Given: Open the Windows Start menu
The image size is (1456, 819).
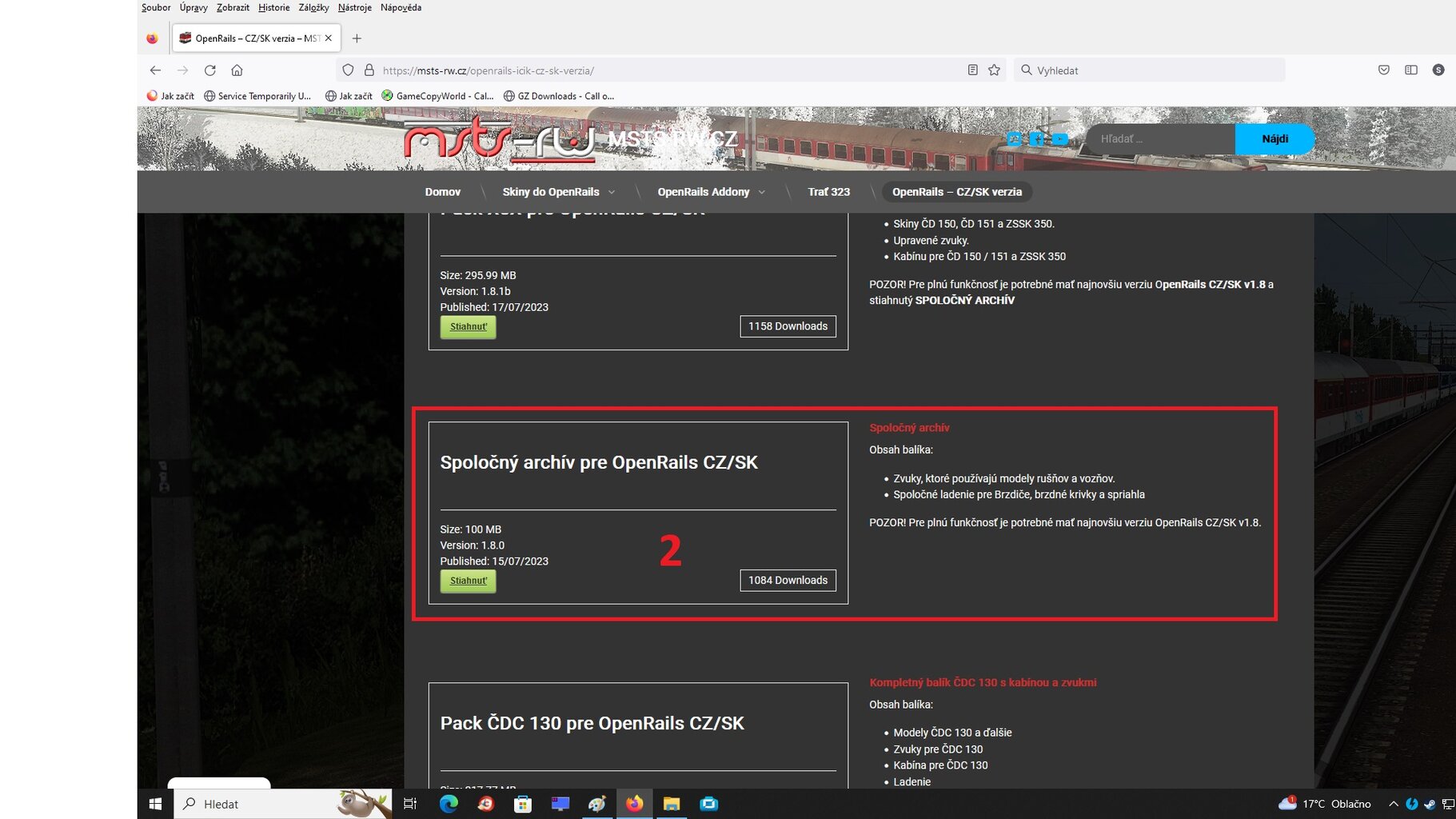Looking at the screenshot, I should pyautogui.click(x=156, y=804).
